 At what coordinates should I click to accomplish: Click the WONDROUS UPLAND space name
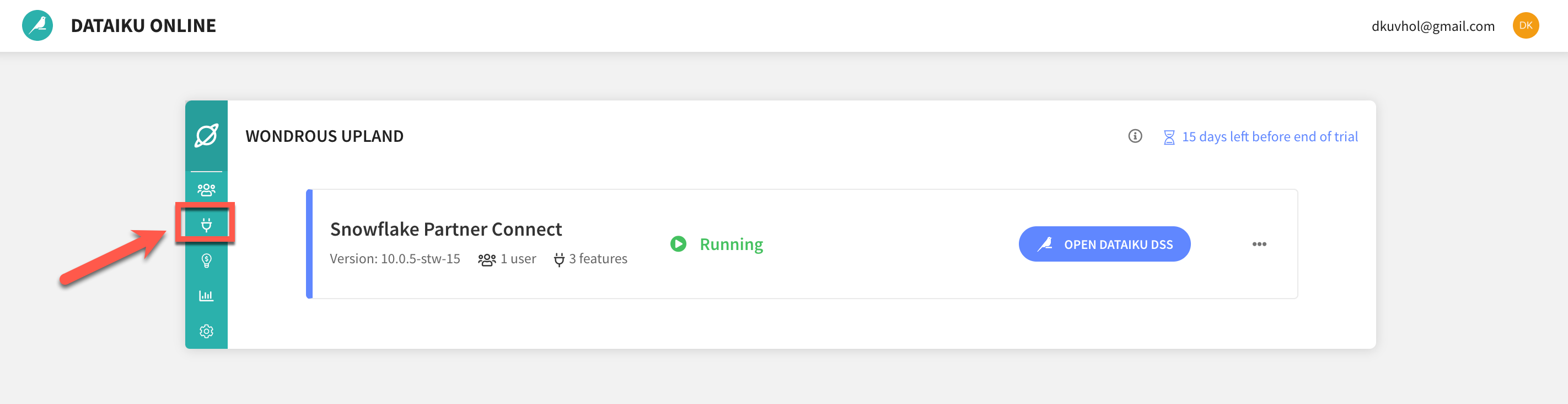324,136
